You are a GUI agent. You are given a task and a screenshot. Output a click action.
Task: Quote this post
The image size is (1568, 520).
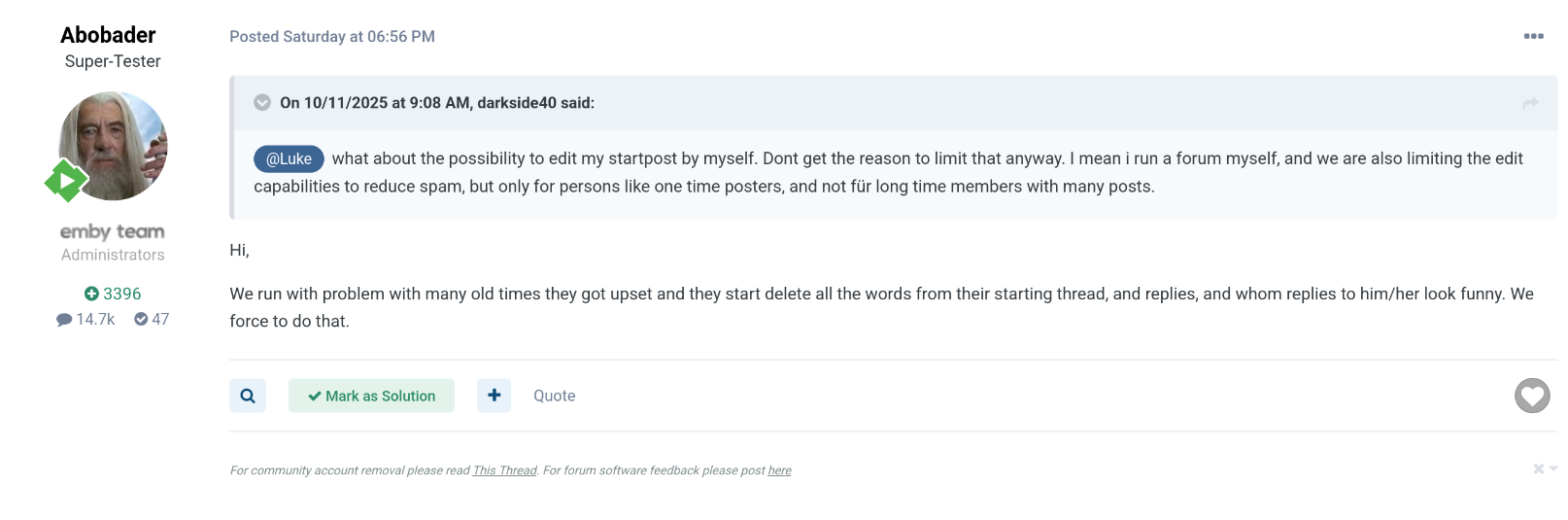coord(554,396)
